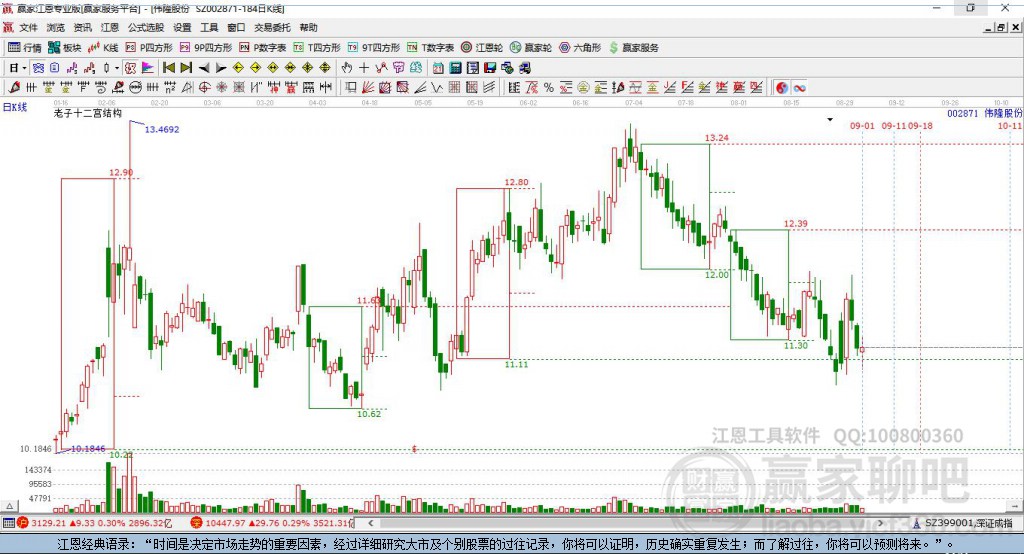Click the colored flag icon
This screenshot has width=1024, height=554.
148,68
